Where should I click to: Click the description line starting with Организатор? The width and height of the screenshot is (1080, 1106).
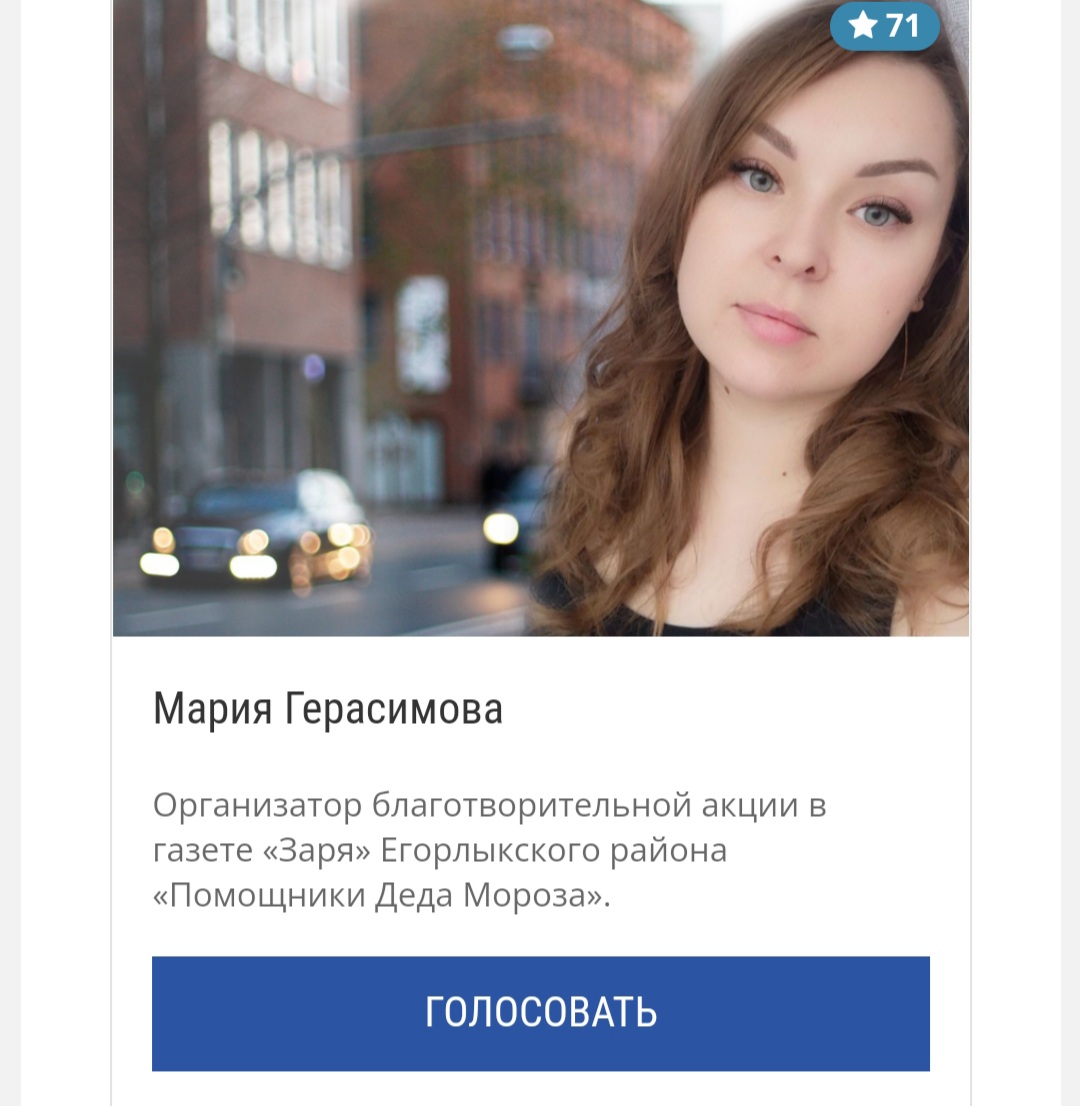489,805
